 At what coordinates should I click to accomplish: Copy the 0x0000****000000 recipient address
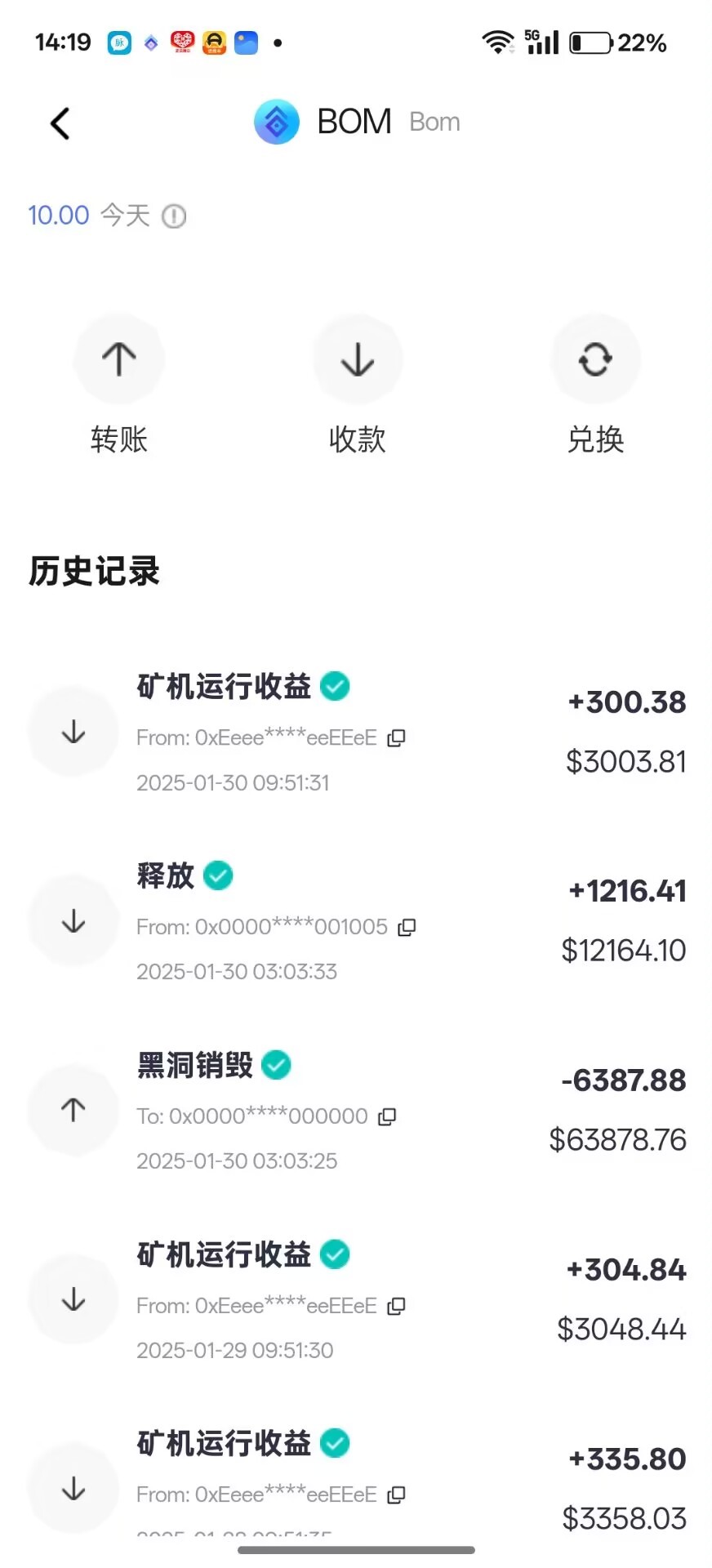387,1116
